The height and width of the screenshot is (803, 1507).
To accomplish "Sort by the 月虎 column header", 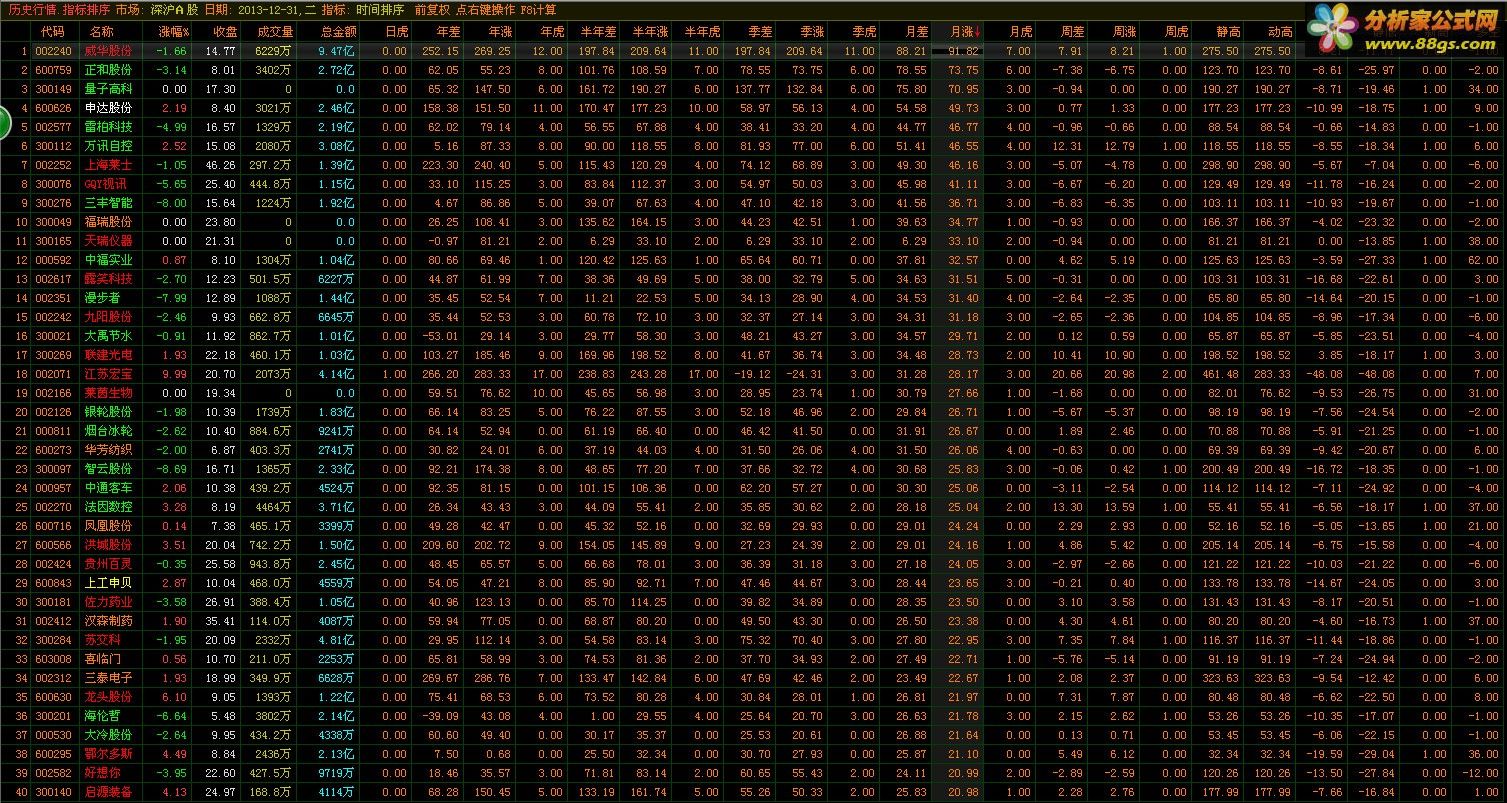I will pyautogui.click(x=1019, y=32).
